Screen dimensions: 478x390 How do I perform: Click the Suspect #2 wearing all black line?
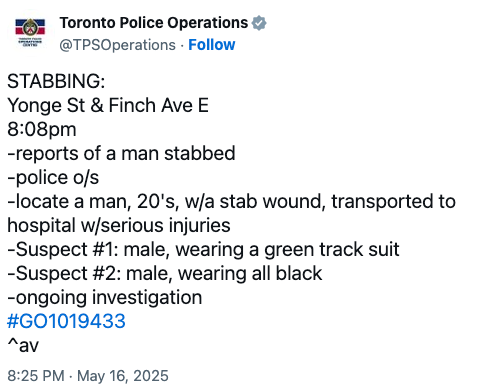(165, 273)
